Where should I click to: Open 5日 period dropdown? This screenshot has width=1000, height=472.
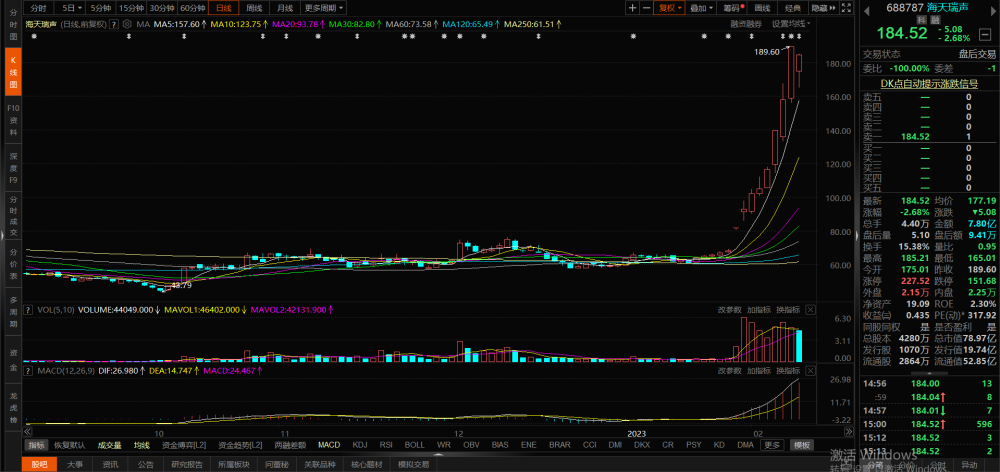tap(69, 8)
